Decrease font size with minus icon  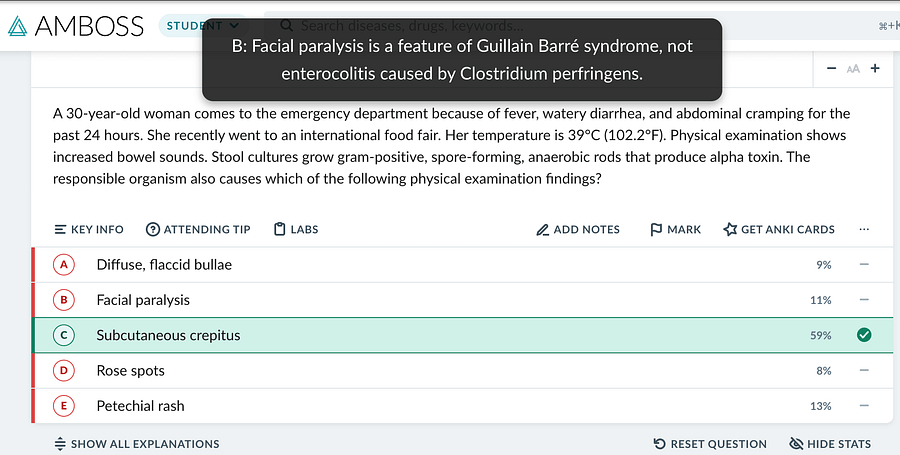(x=831, y=68)
